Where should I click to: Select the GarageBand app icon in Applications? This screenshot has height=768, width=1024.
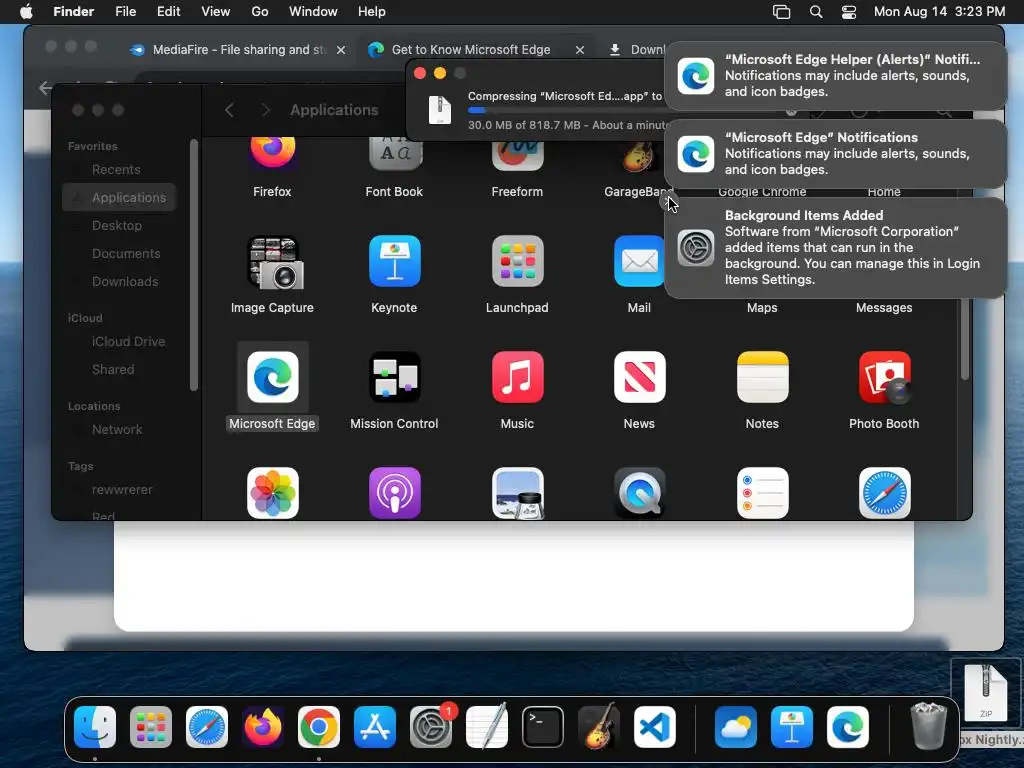pos(639,155)
